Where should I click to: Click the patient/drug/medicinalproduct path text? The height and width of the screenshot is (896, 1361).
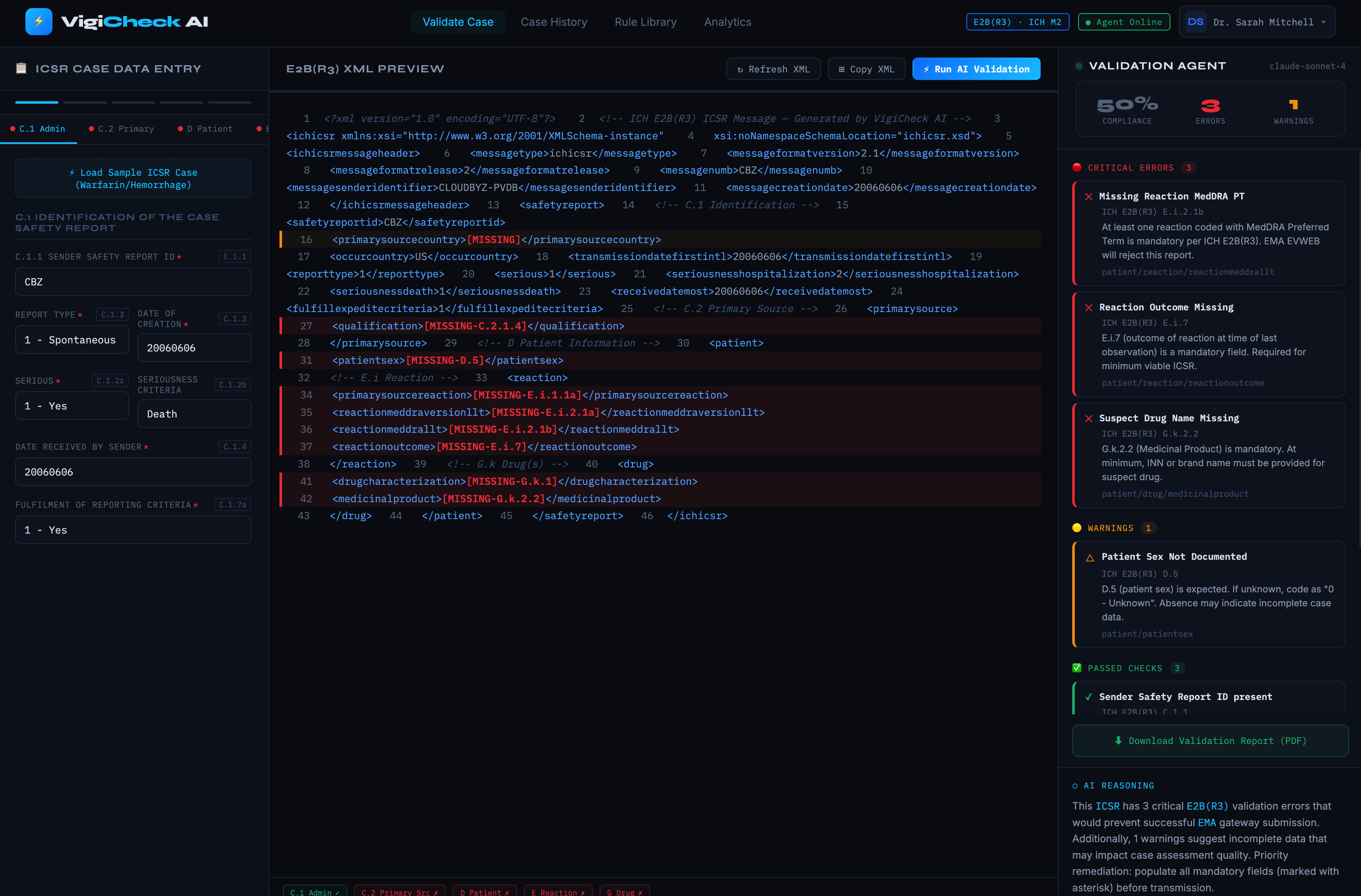(x=1175, y=494)
